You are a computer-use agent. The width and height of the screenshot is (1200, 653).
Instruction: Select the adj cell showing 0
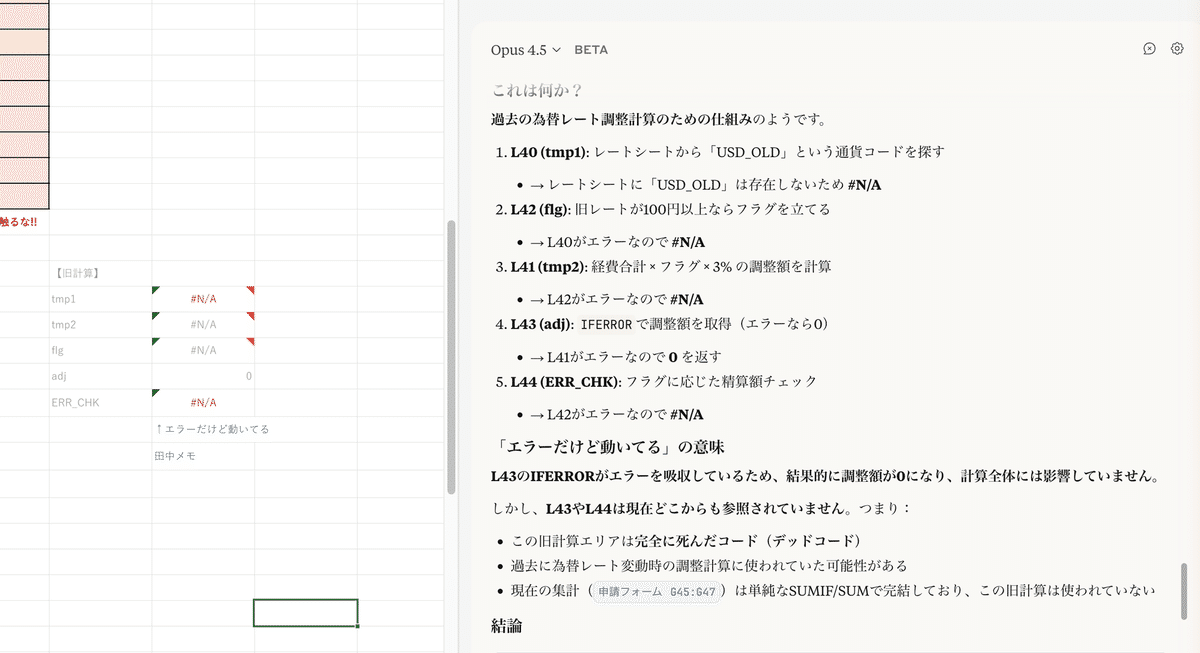tap(203, 377)
